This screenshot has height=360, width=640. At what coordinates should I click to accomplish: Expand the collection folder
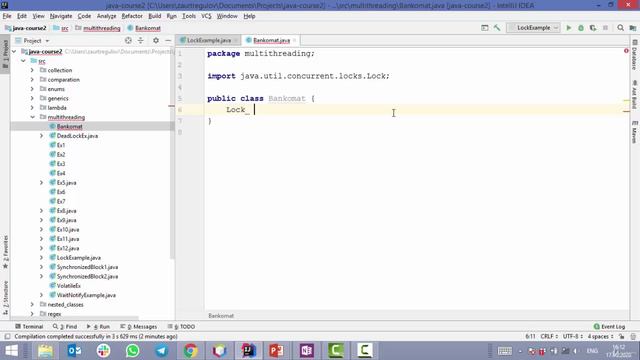tap(32, 70)
